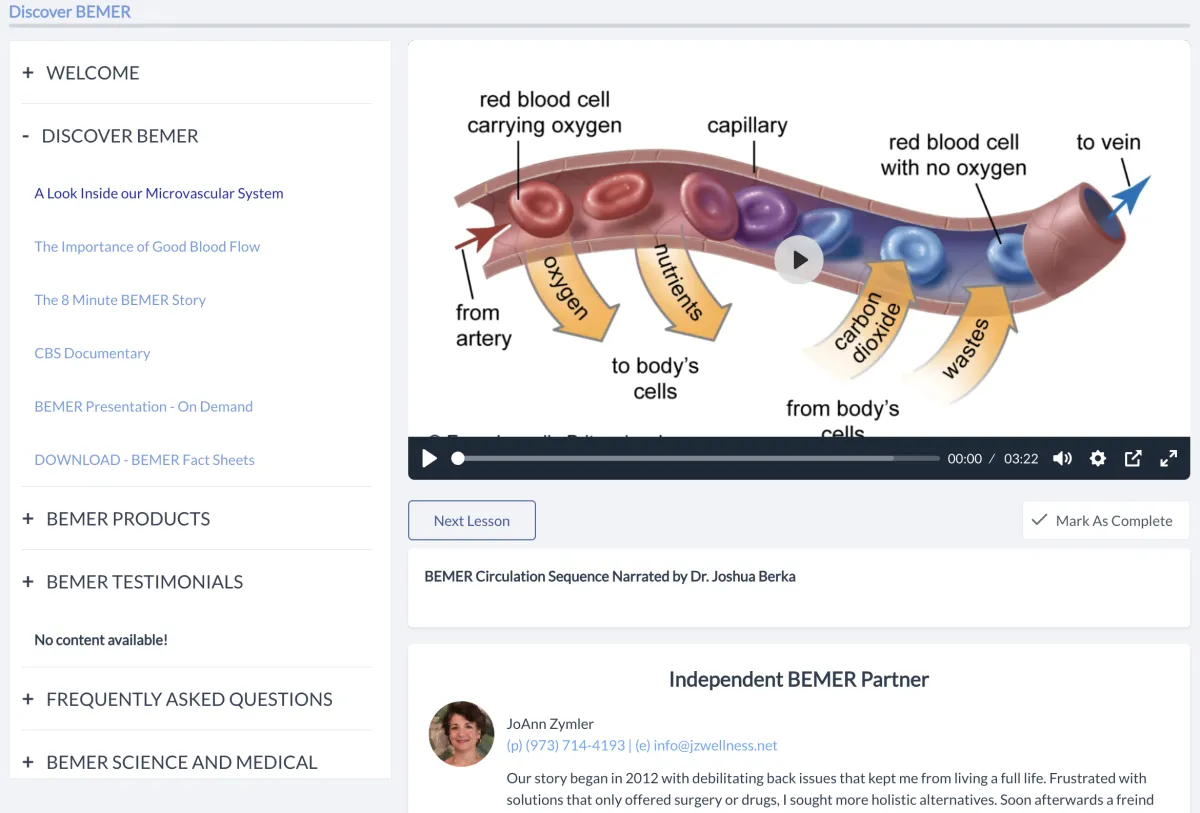Open video settings gear
This screenshot has width=1200, height=813.
pyautogui.click(x=1098, y=458)
